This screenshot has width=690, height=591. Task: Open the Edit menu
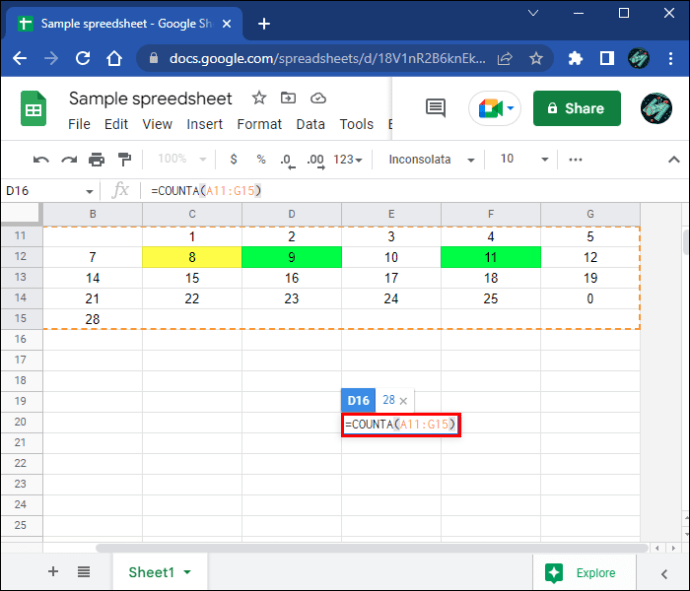(116, 125)
